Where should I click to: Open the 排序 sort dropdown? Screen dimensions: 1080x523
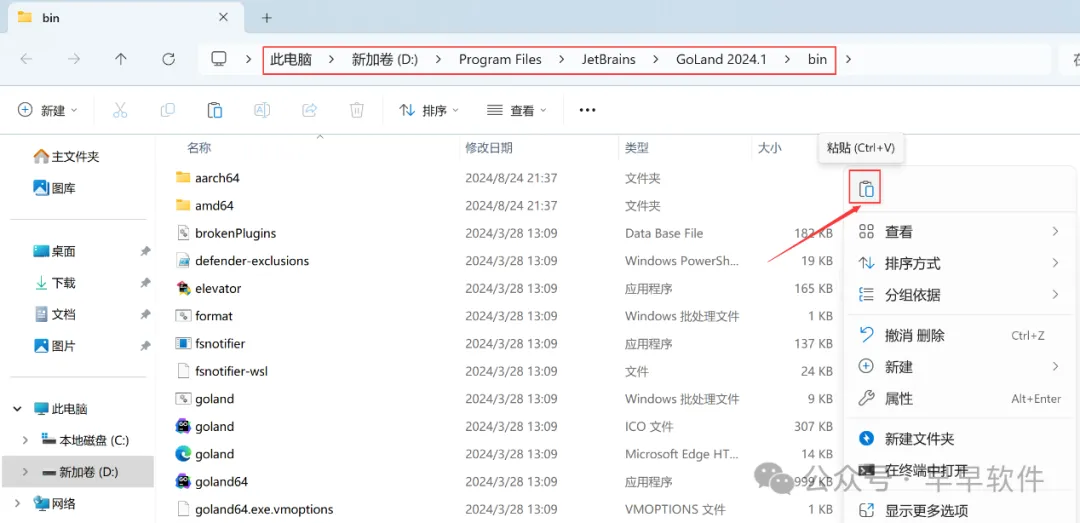click(430, 110)
